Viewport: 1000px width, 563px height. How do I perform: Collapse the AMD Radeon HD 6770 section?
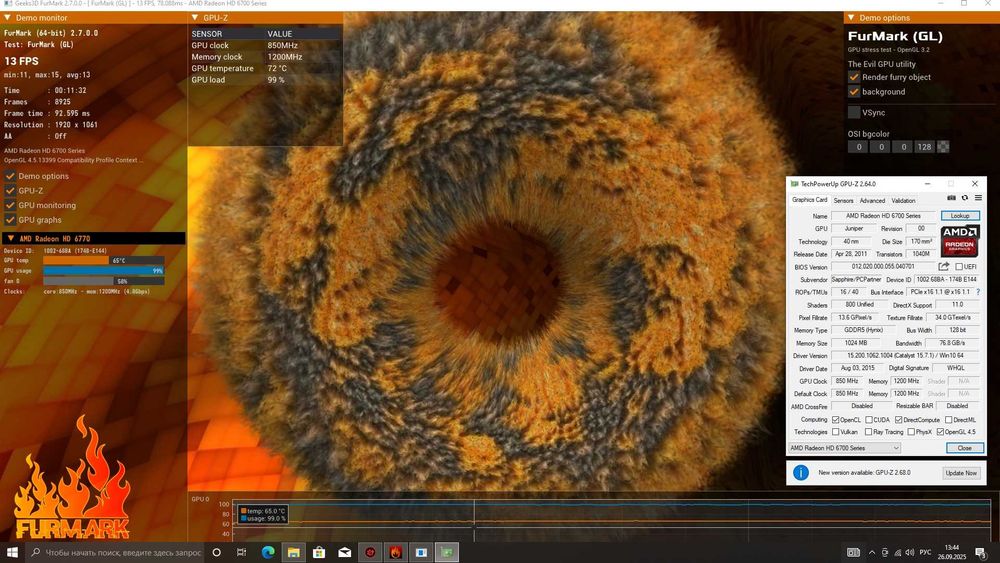[11, 238]
